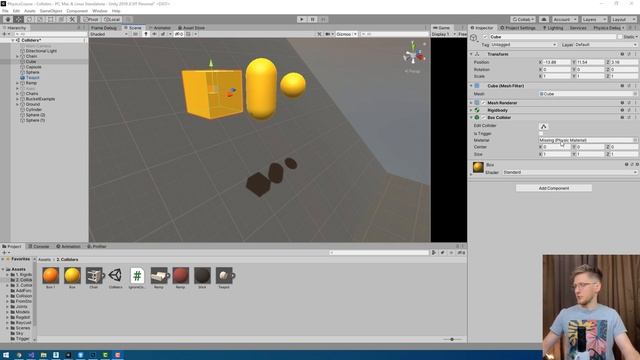
Task: Select the yellow Box material asset
Action: pyautogui.click(x=72, y=276)
